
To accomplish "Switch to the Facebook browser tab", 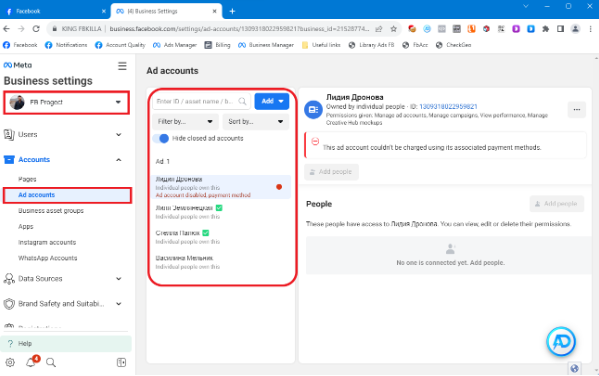I will pyautogui.click(x=55, y=11).
